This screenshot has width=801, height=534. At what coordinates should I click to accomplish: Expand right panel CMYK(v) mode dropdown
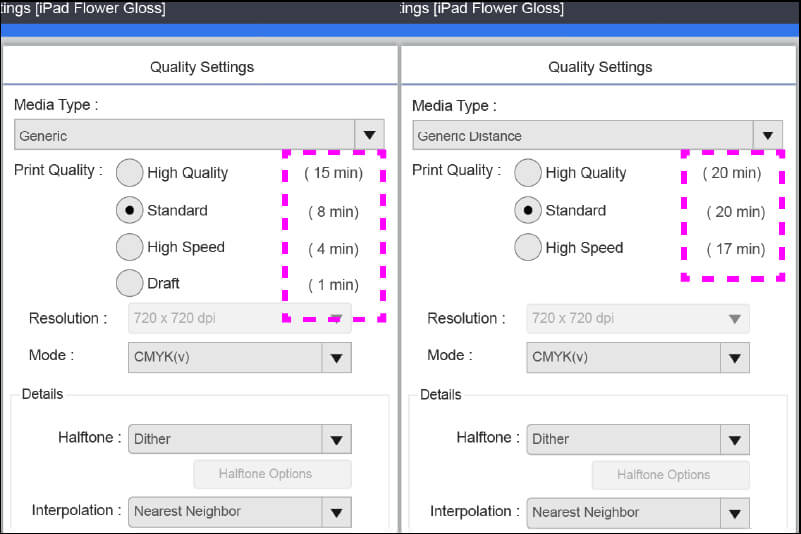[x=734, y=357]
